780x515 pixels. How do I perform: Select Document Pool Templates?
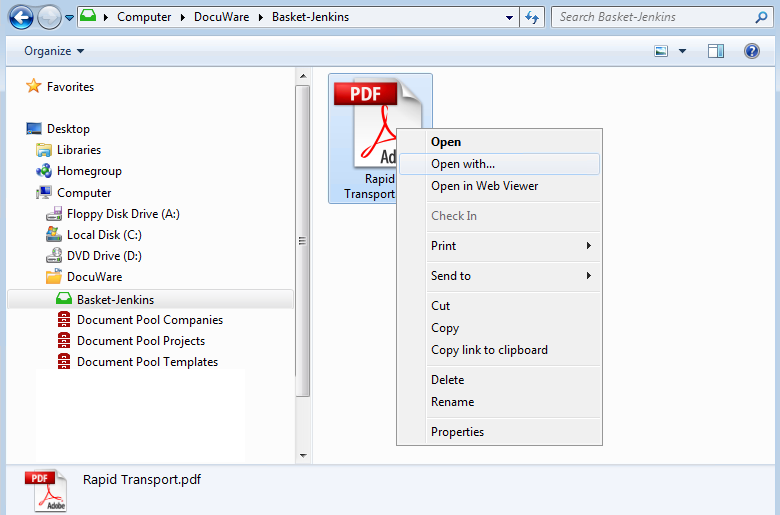click(147, 362)
